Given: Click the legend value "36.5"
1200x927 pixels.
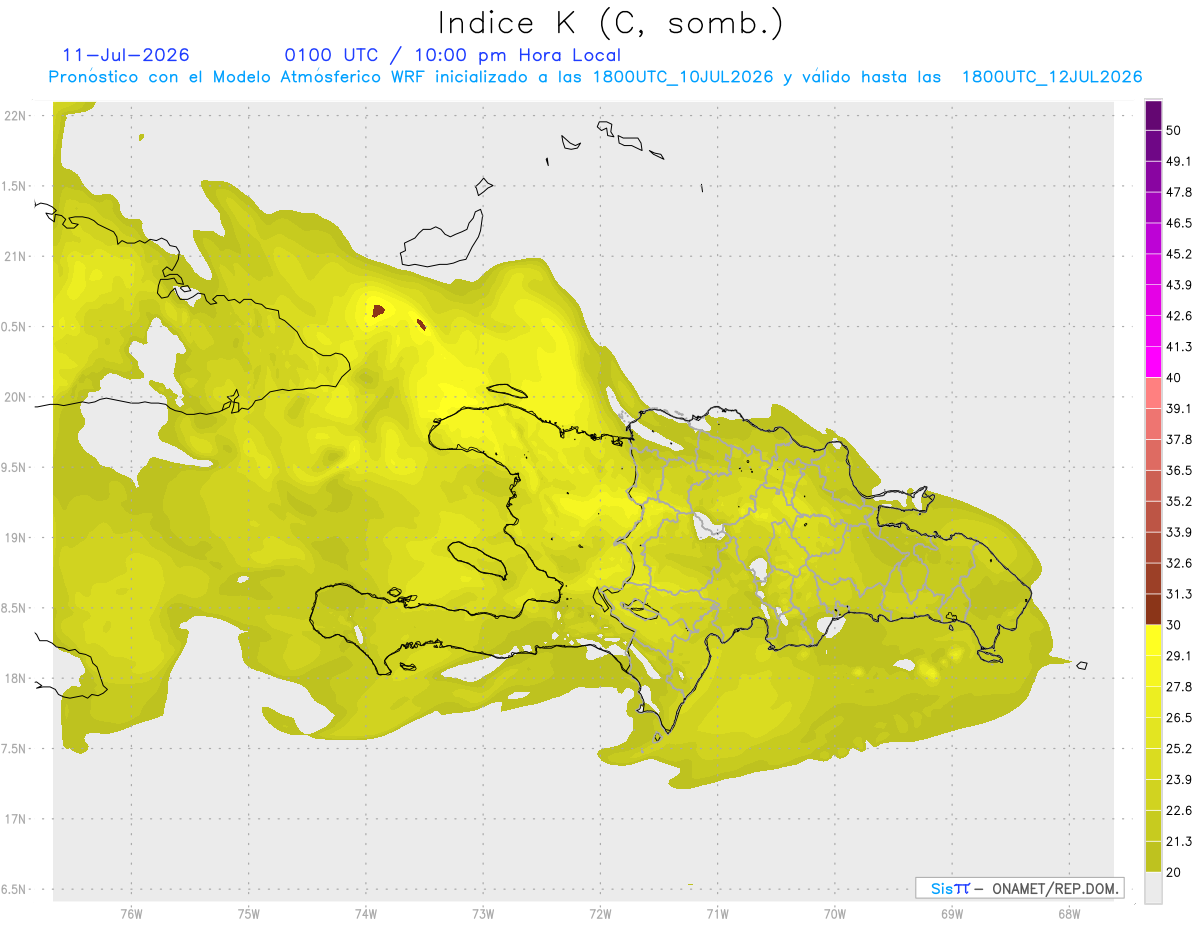Looking at the screenshot, I should pos(1179,471).
